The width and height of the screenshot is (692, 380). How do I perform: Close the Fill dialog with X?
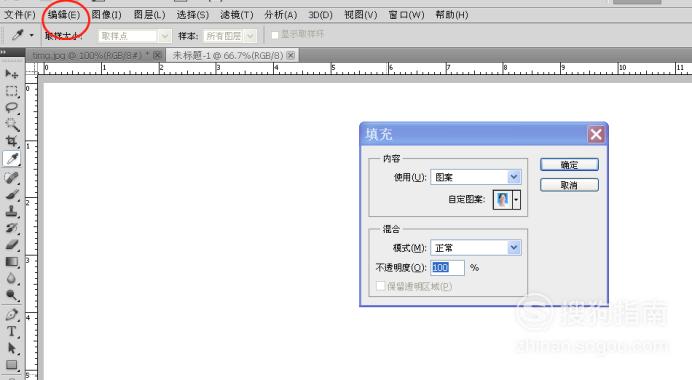tap(596, 134)
